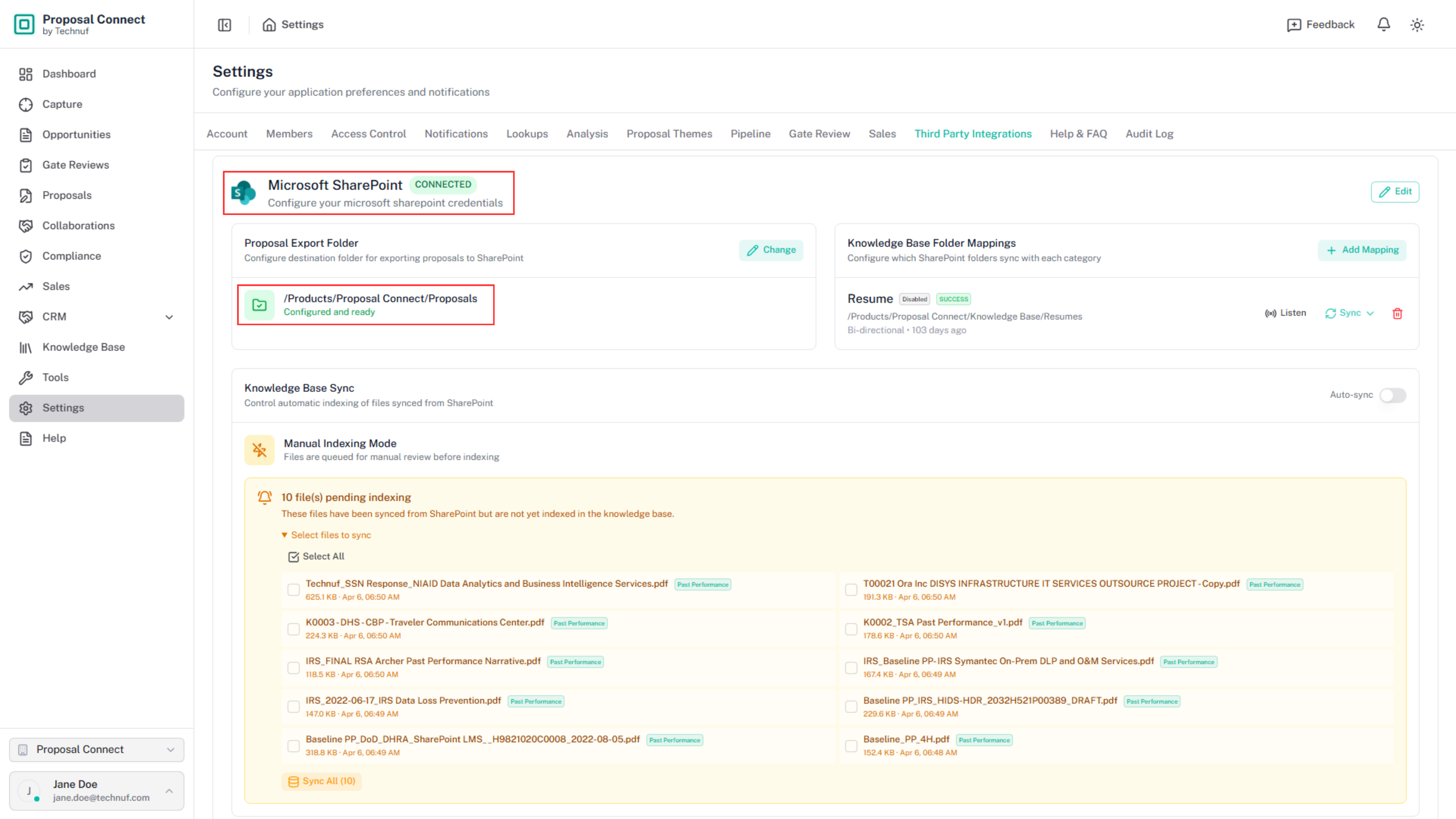
Task: Click Settings breadcrumb link
Action: click(x=303, y=25)
